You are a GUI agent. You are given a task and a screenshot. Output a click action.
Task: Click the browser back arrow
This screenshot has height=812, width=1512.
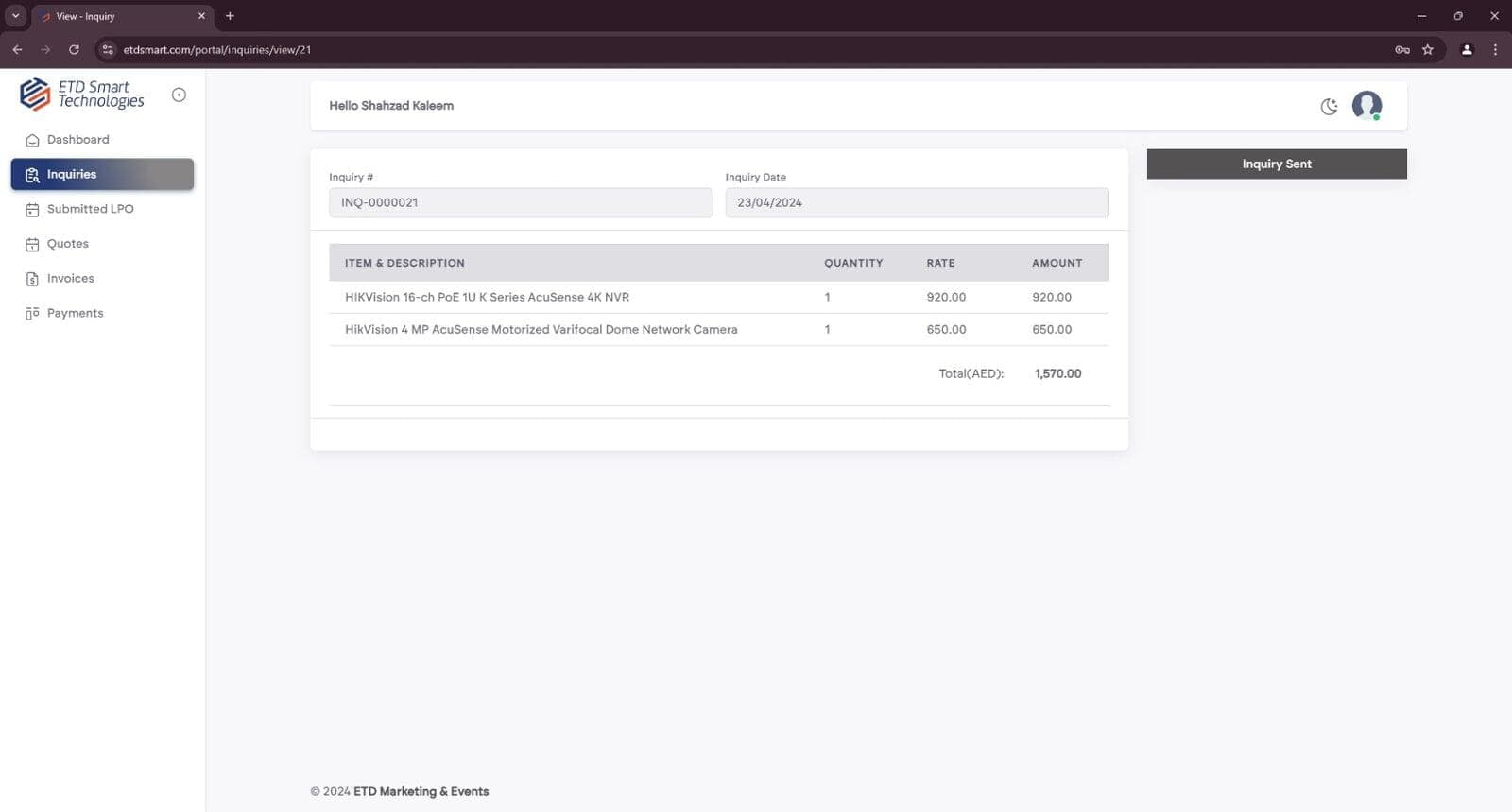17,49
